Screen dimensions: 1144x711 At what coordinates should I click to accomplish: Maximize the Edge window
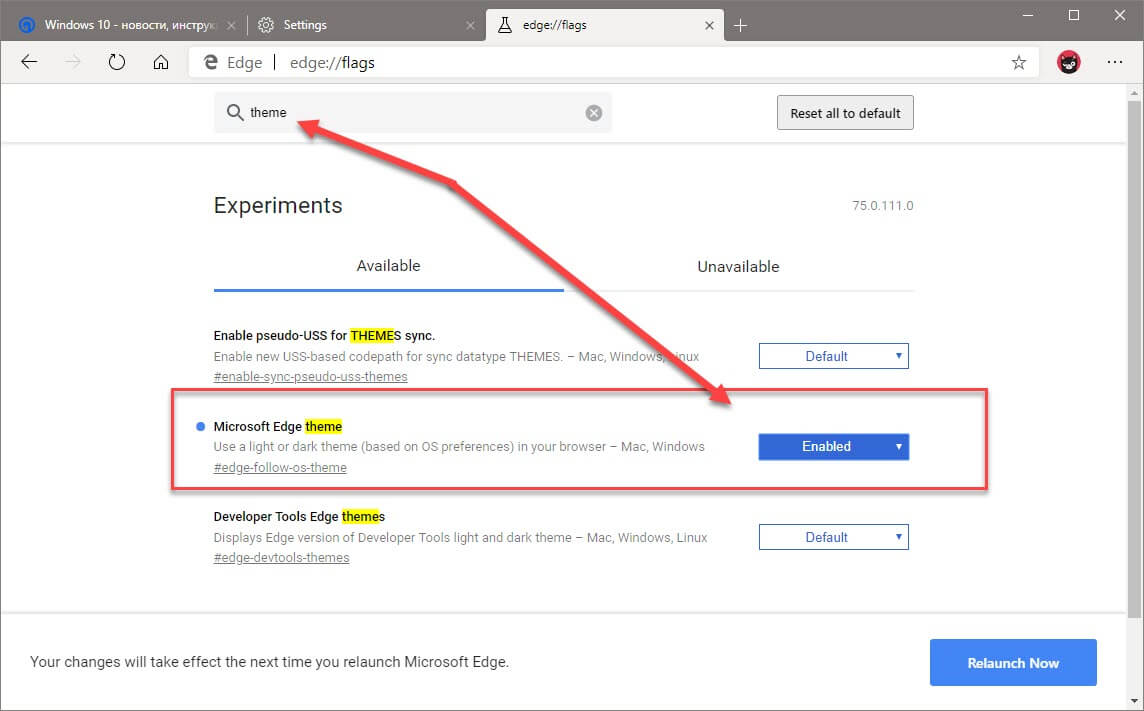pos(1074,15)
